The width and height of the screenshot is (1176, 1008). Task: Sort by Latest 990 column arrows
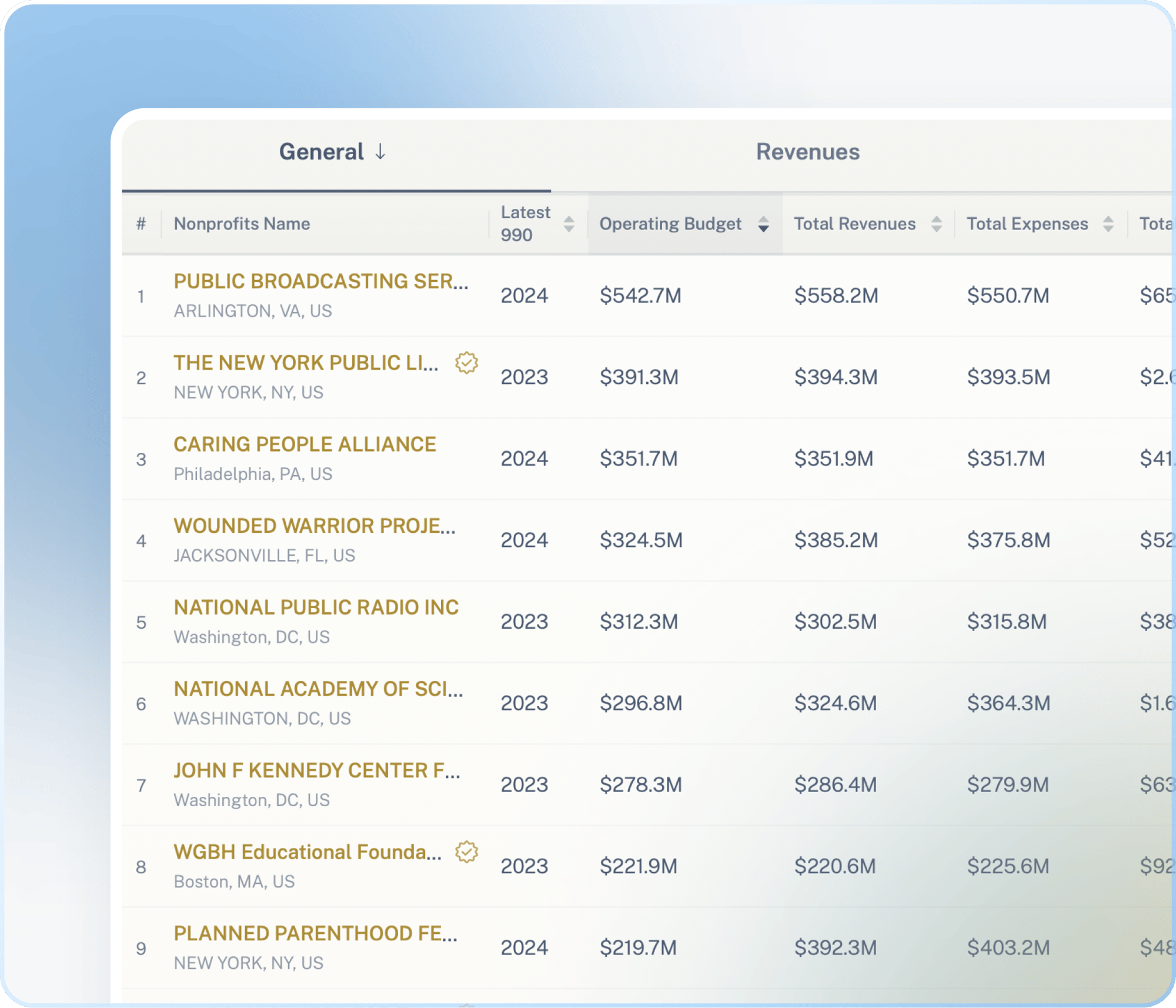pyautogui.click(x=569, y=224)
